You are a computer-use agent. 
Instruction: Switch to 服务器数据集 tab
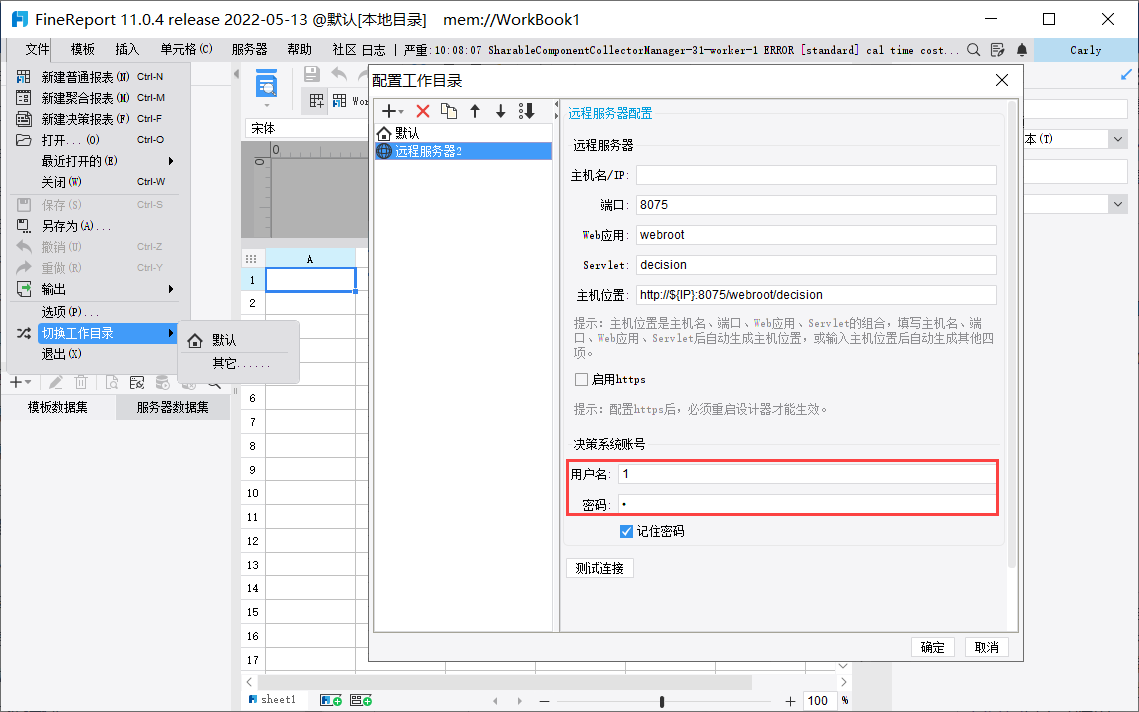tap(172, 408)
